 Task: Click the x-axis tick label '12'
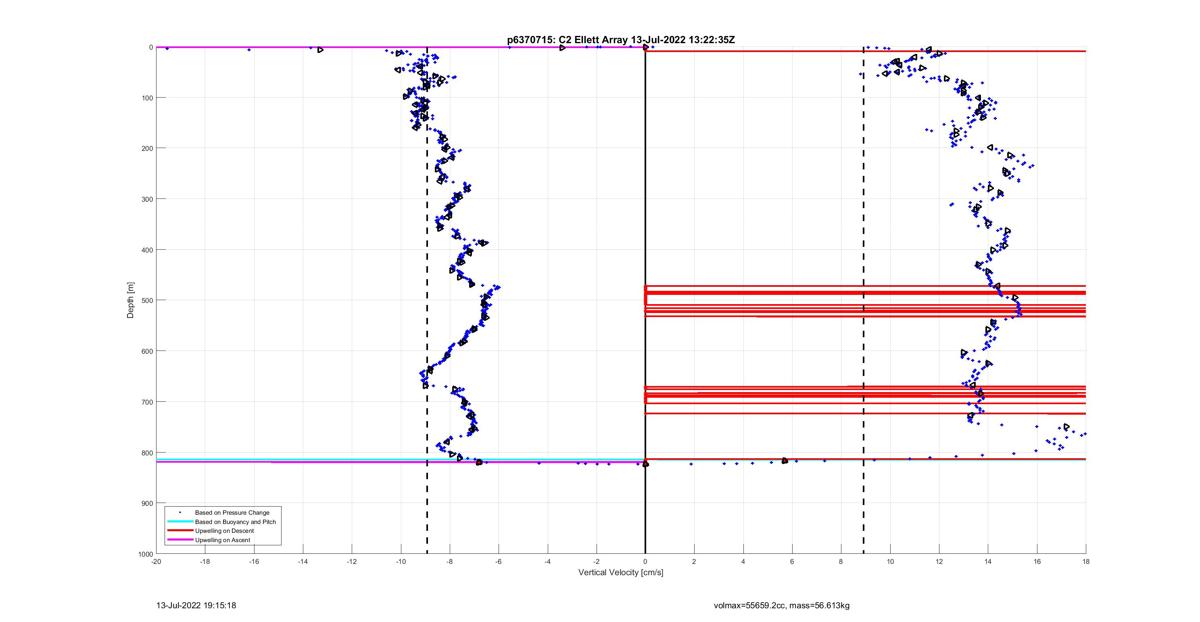pos(939,562)
